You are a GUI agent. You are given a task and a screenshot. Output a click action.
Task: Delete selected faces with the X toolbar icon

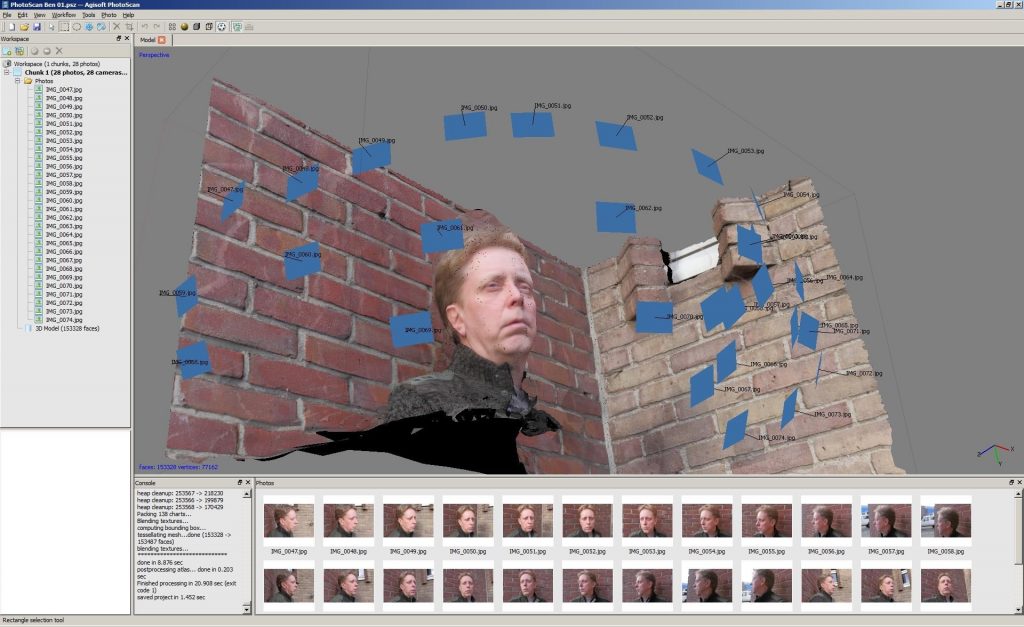[x=115, y=26]
